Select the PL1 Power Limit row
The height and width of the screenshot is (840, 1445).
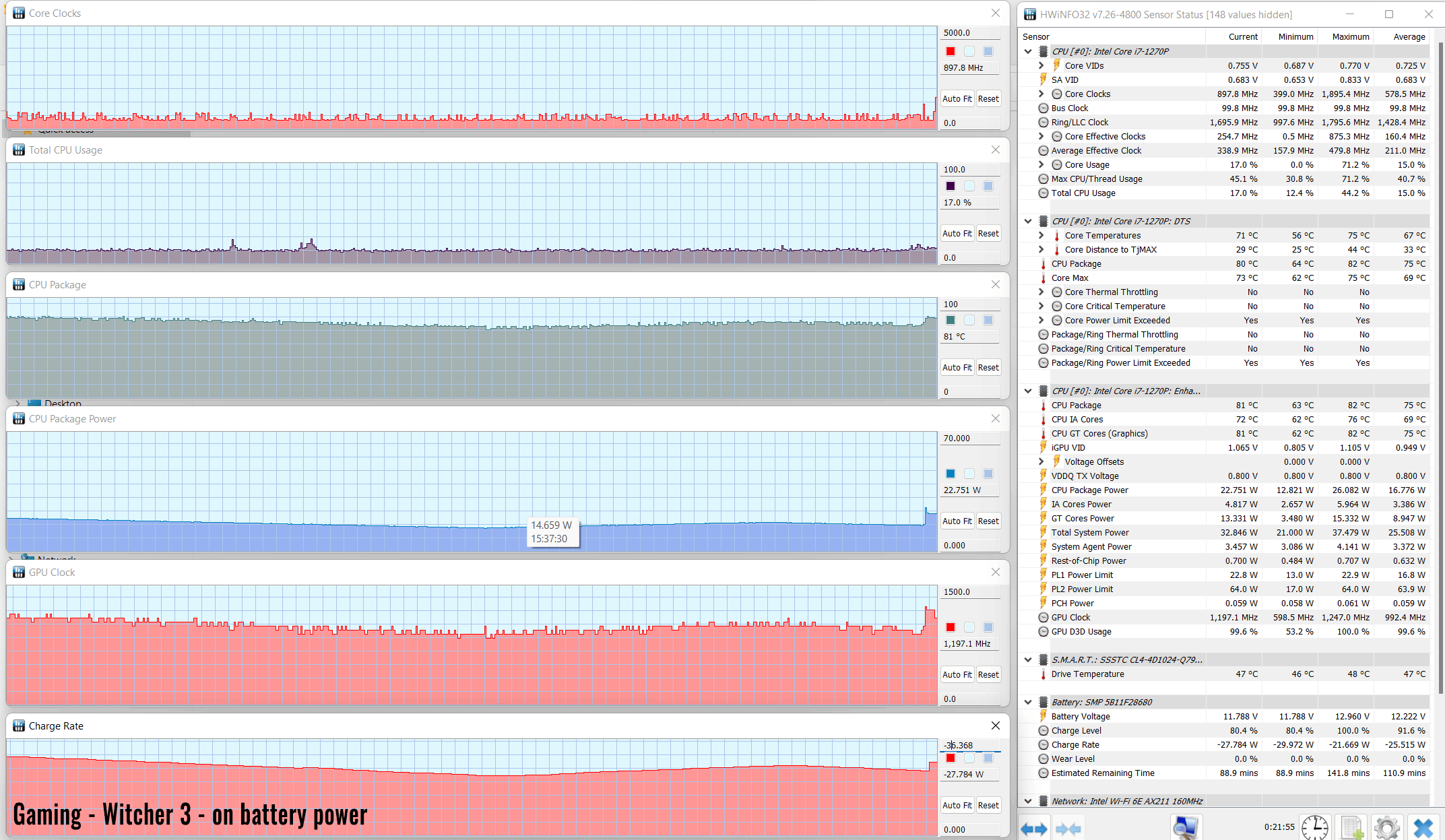click(1224, 575)
